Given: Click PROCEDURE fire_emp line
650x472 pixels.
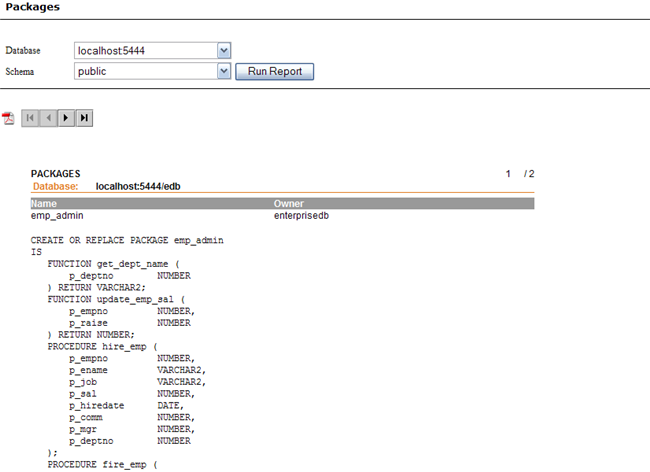Looking at the screenshot, I should 102,465.
